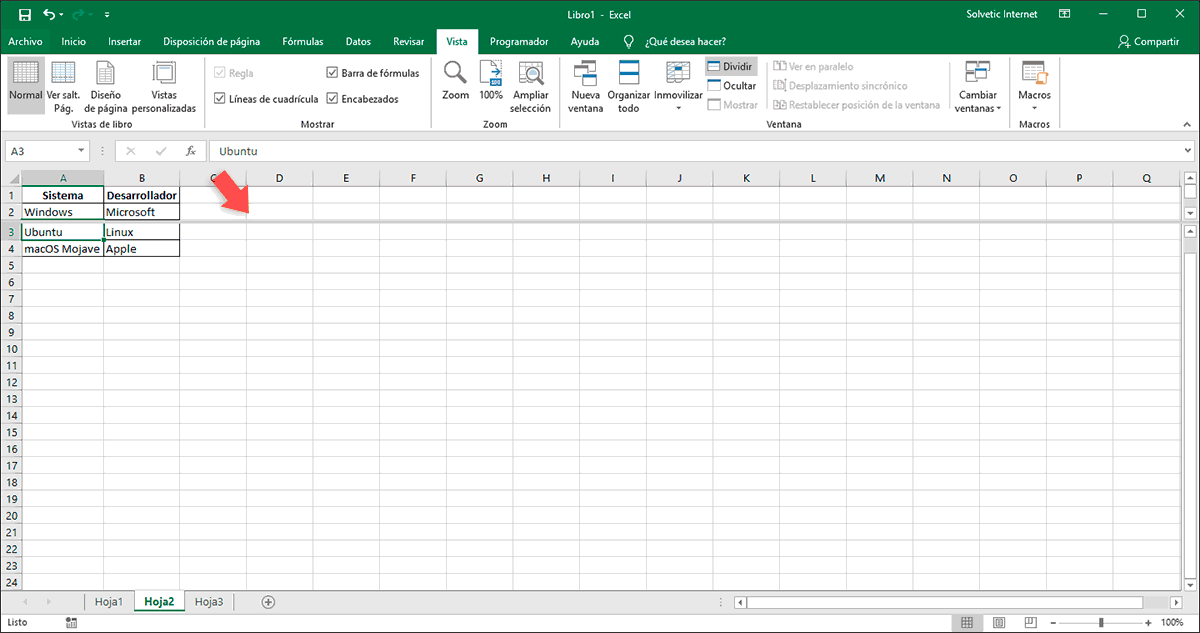1200x633 pixels.
Task: Click the Compartir share button
Action: (x=1148, y=42)
